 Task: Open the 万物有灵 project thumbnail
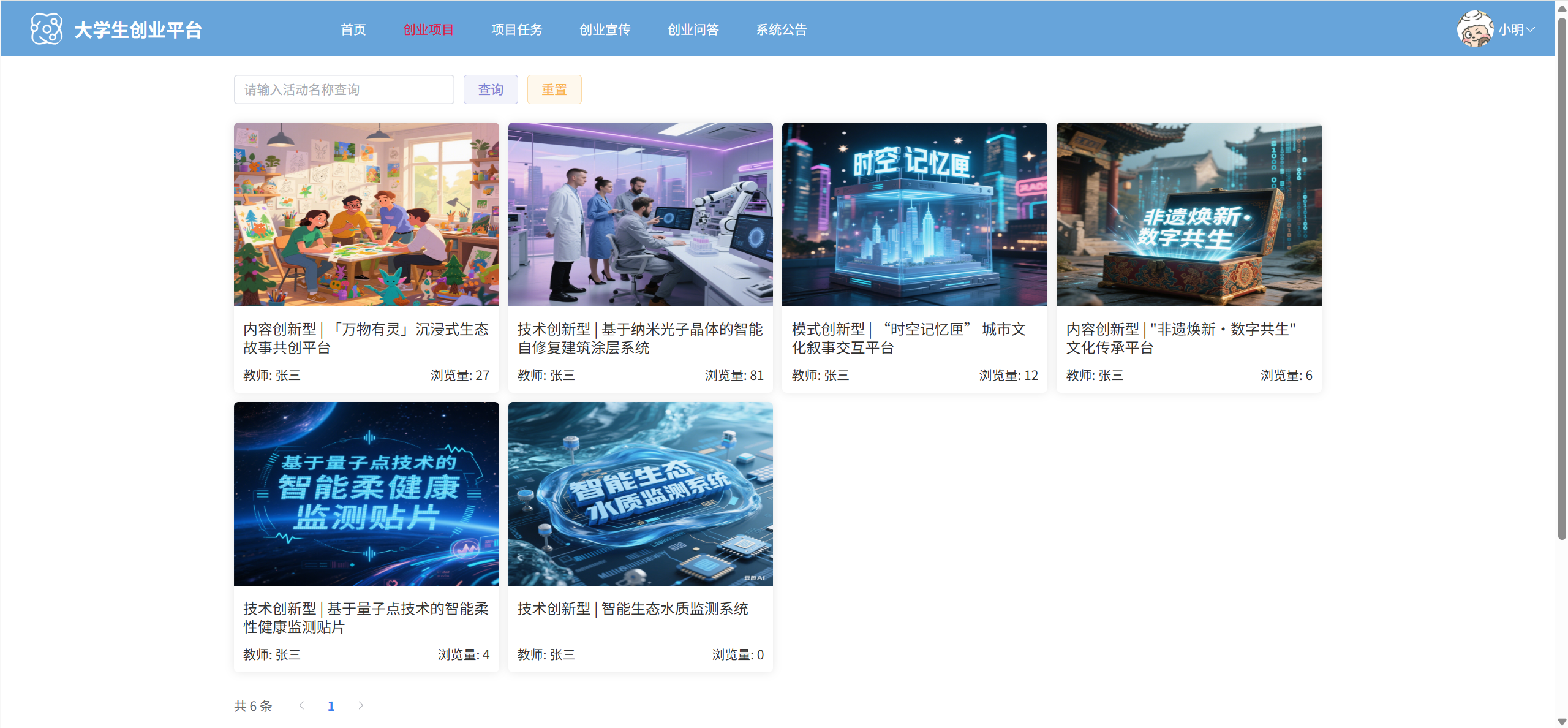(366, 214)
